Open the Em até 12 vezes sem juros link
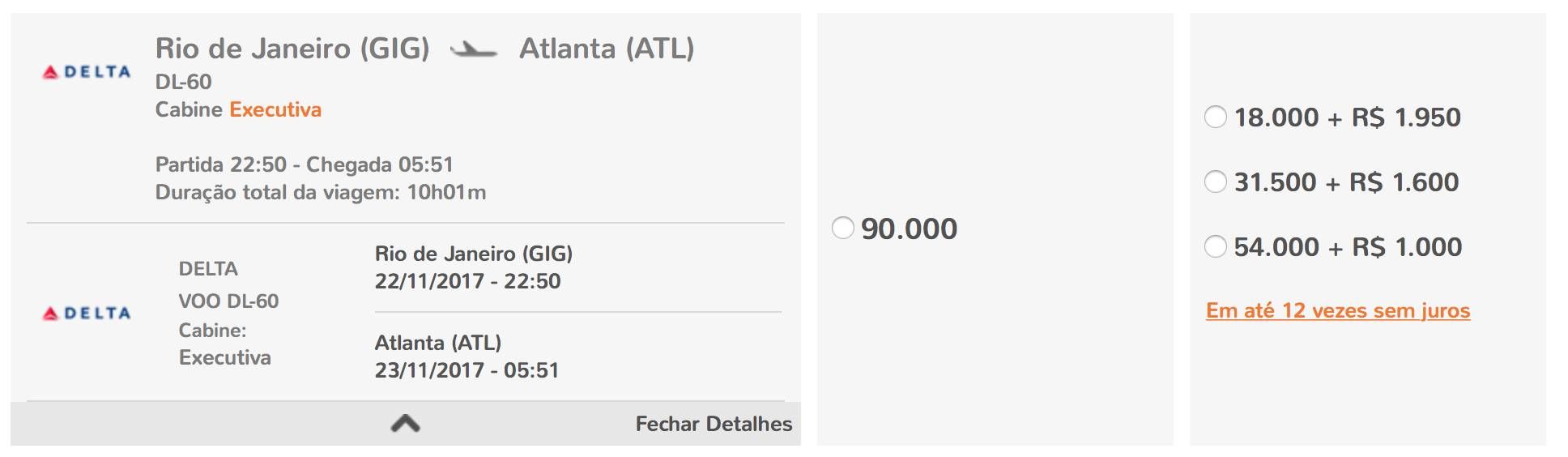The width and height of the screenshot is (1568, 457). coord(1338,311)
